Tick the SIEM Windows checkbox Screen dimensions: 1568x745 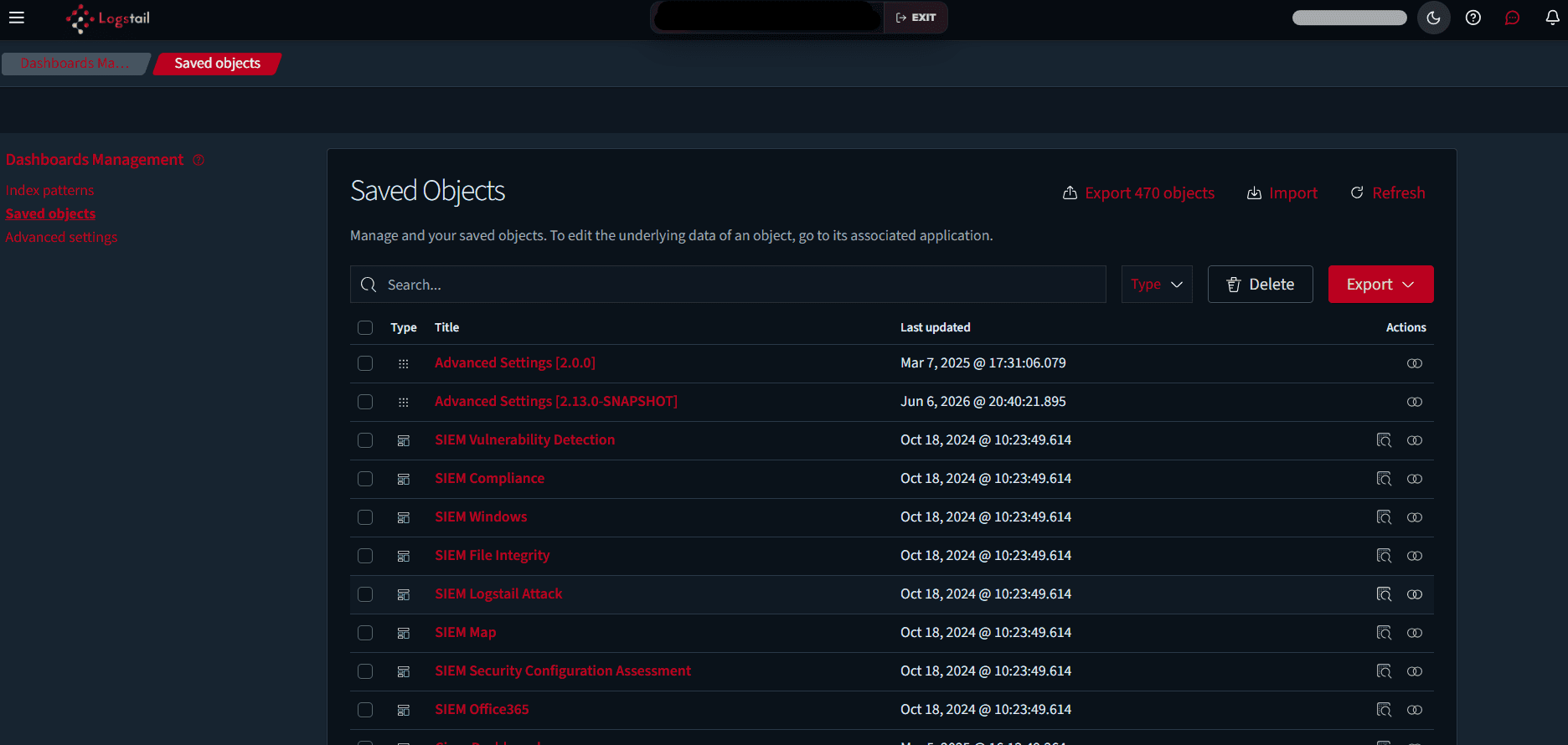click(365, 517)
